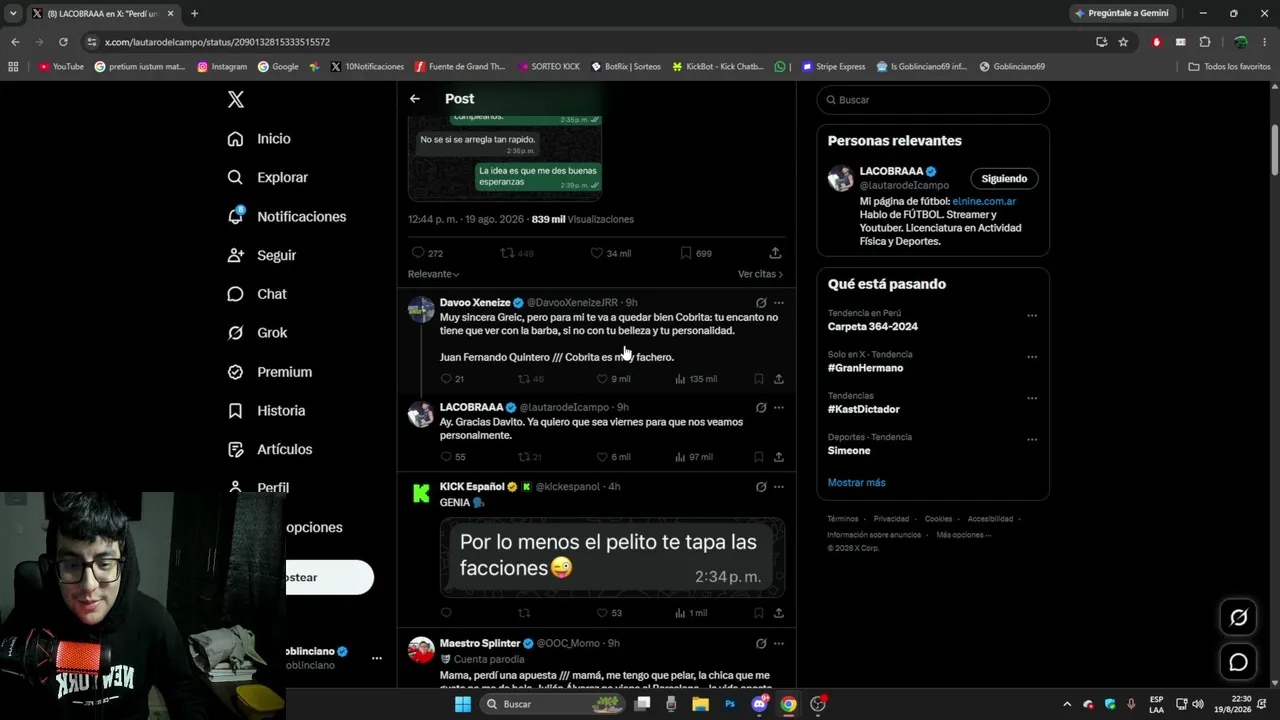Open the floating messages button

coord(1238,662)
